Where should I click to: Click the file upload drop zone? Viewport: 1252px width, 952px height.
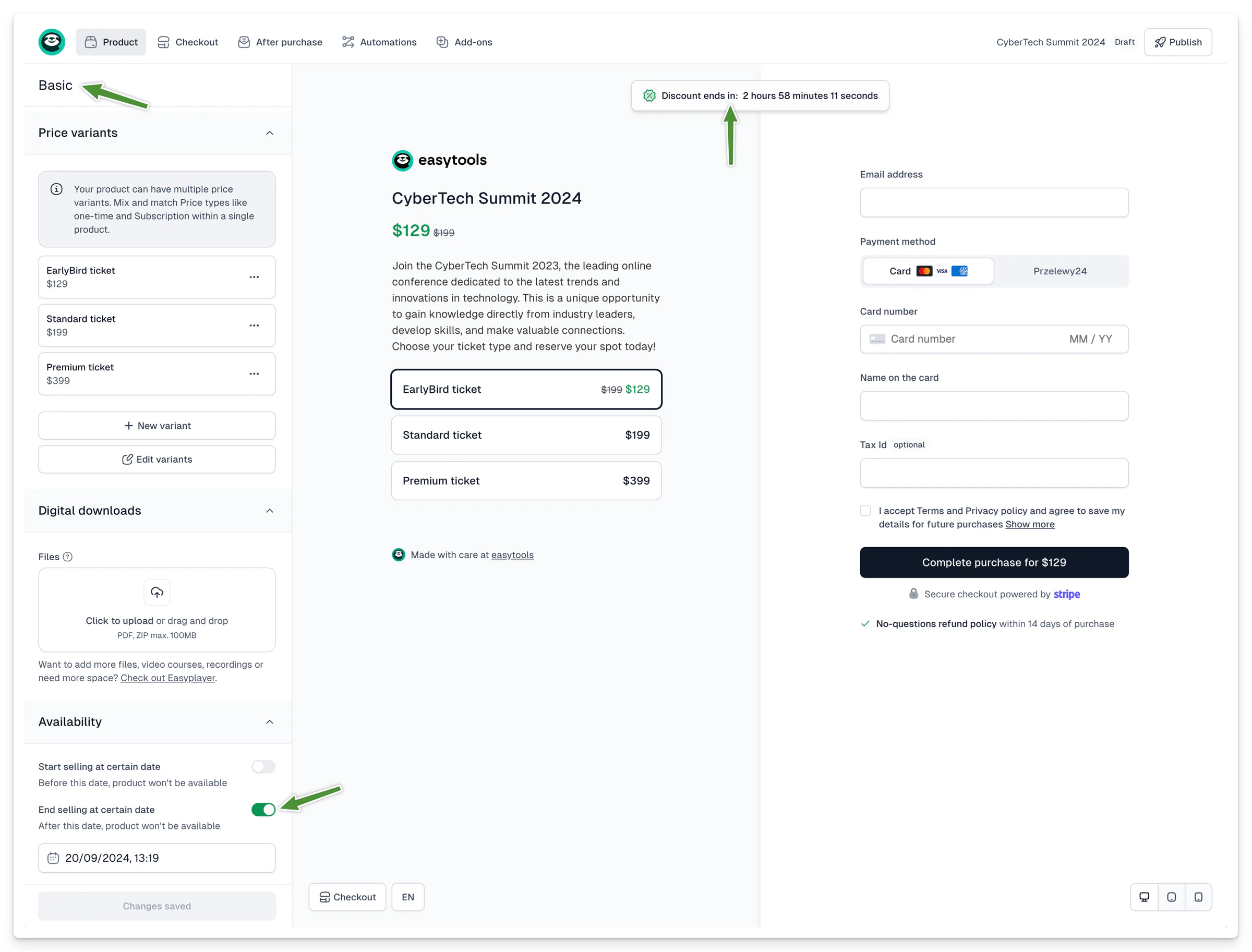[x=157, y=610]
